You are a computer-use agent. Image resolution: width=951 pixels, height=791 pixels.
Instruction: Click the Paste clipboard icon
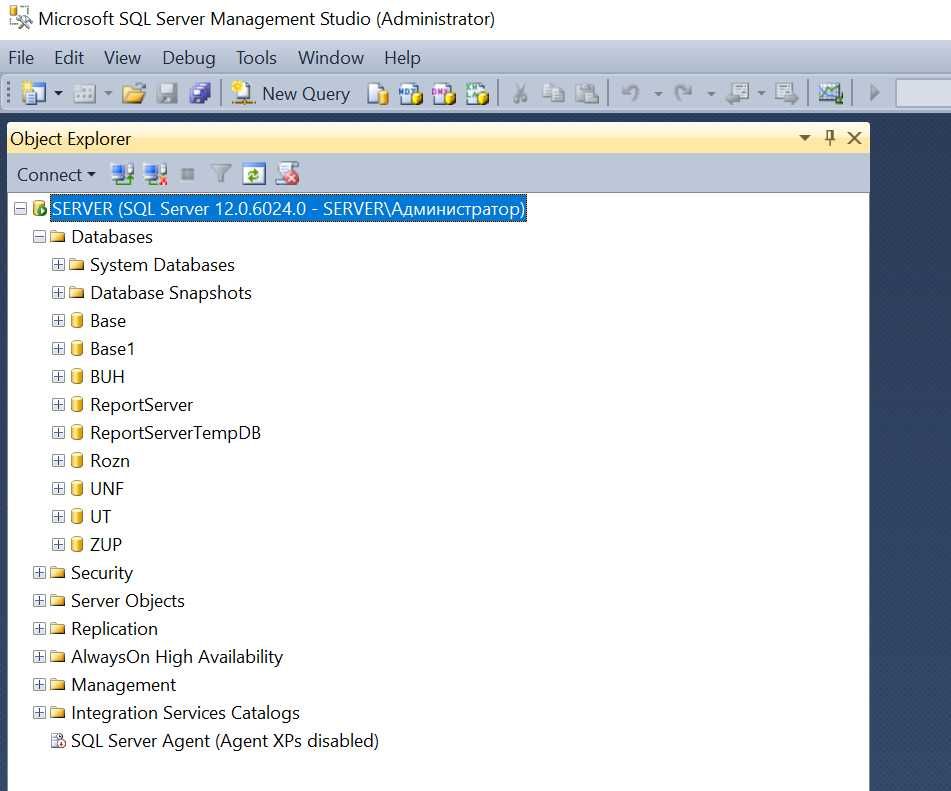pos(586,93)
